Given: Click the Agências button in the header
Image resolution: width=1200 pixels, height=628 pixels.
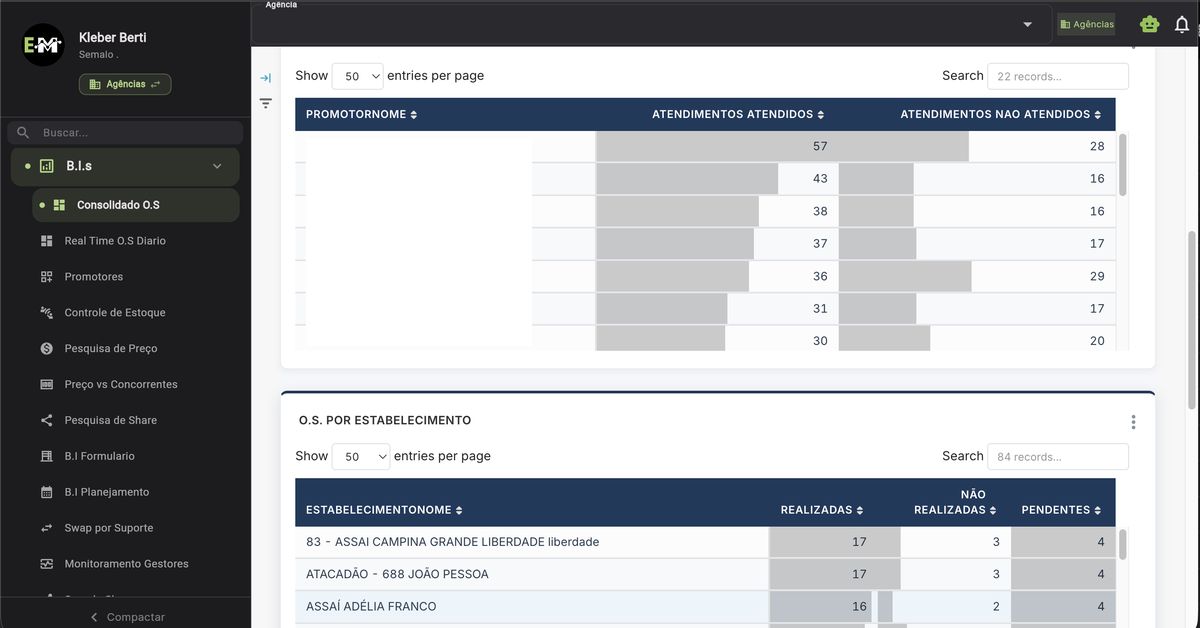Looking at the screenshot, I should point(1086,23).
